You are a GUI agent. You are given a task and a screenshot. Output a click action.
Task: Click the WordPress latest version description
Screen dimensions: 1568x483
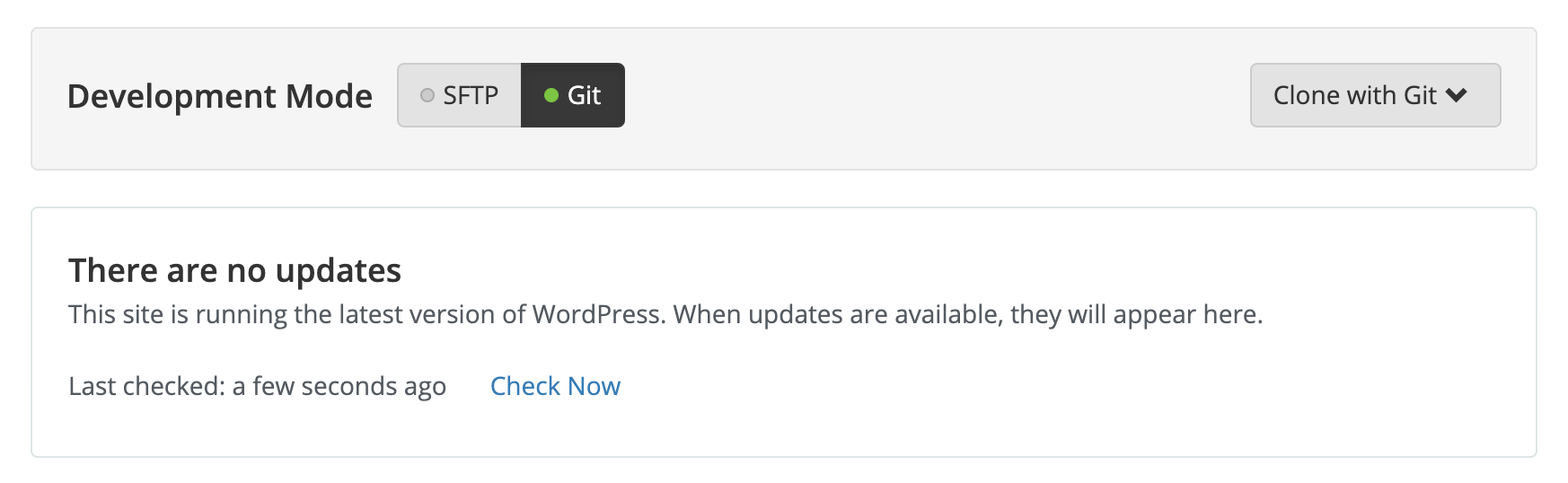click(x=665, y=314)
